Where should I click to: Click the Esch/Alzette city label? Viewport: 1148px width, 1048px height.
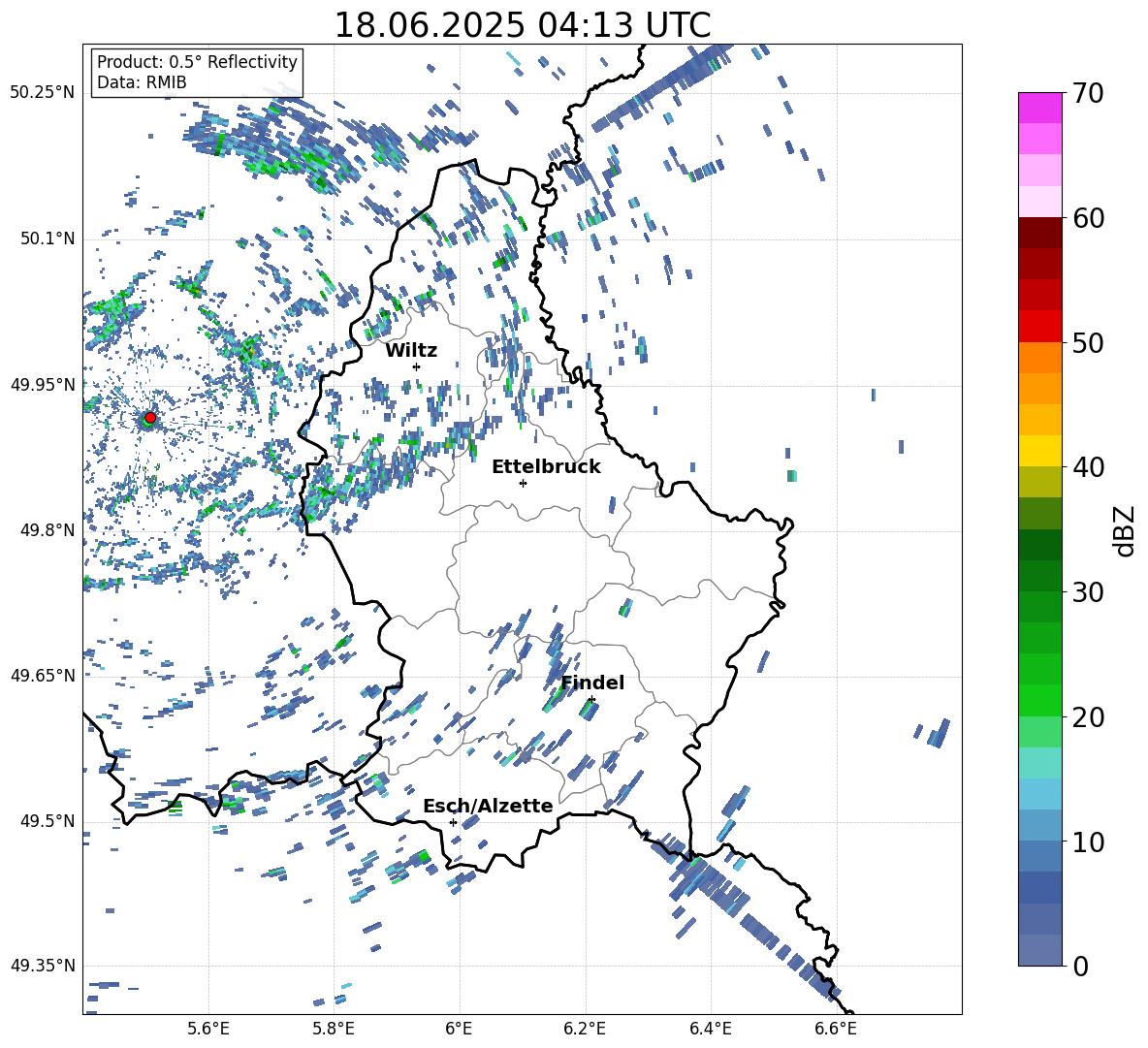click(x=489, y=806)
